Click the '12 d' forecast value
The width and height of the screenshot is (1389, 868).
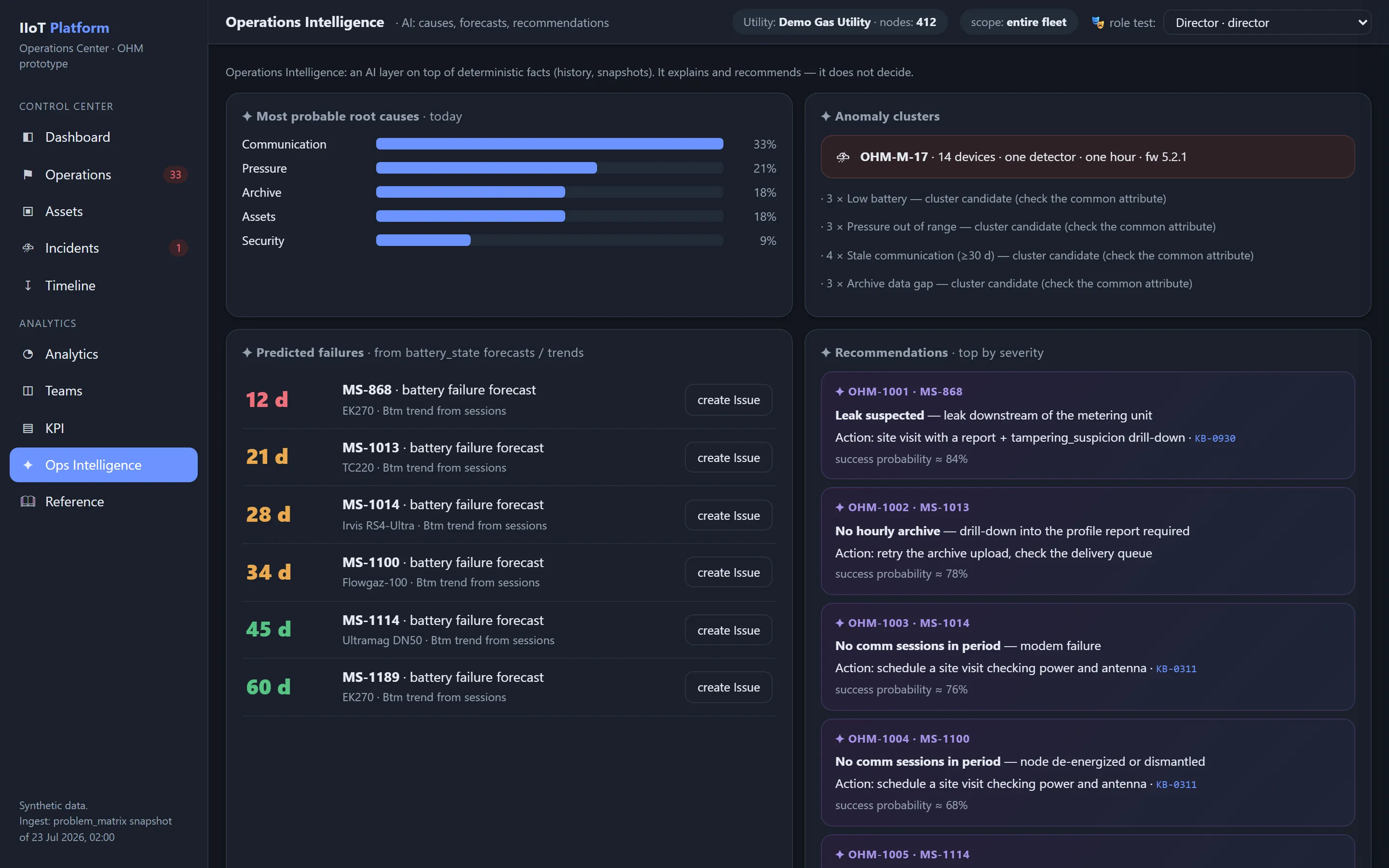point(267,400)
